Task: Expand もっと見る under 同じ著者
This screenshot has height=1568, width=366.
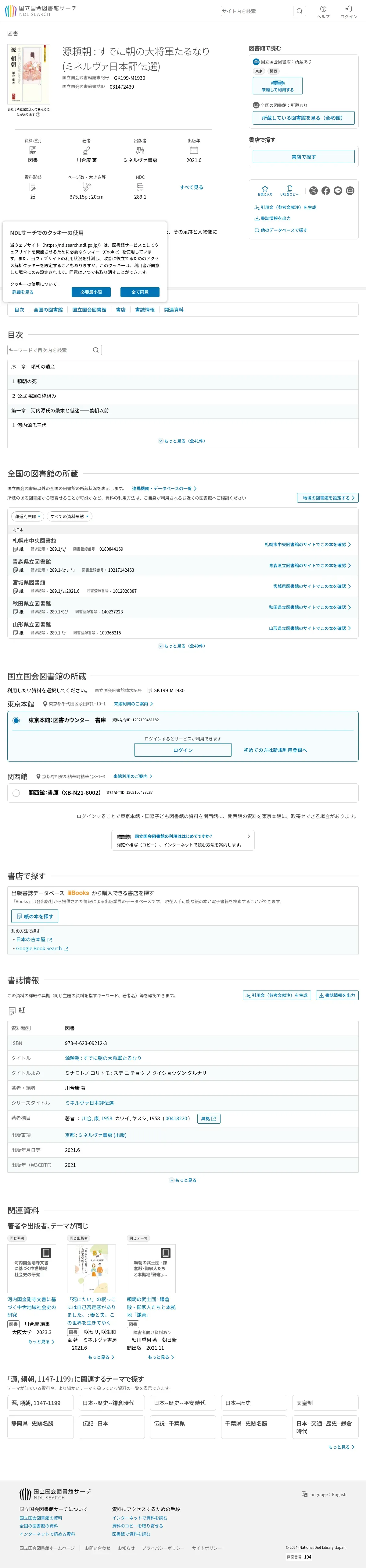Action: point(41,1341)
